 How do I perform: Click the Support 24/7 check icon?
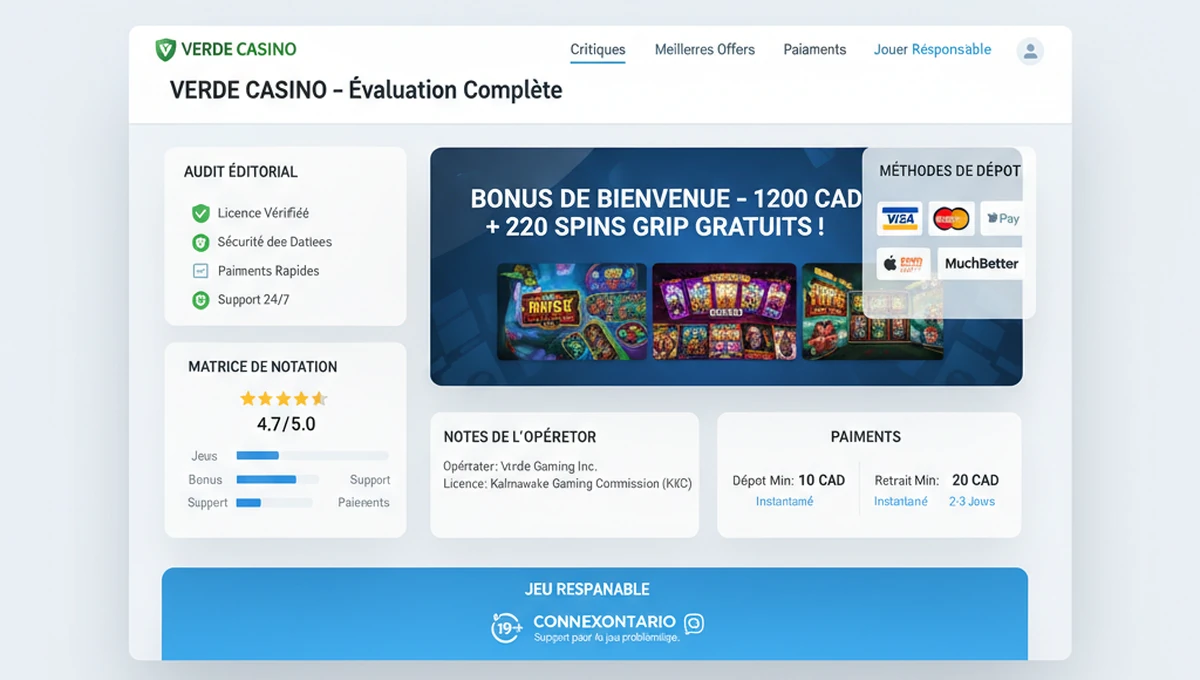[x=200, y=300]
